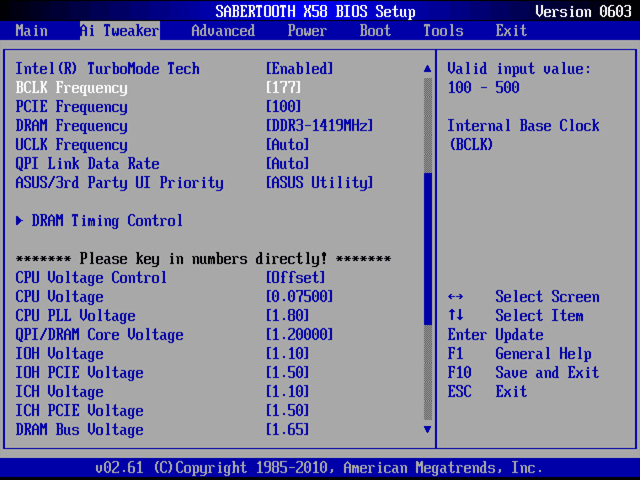The width and height of the screenshot is (640, 480).
Task: Click the Version 0603 text
Action: (x=583, y=11)
